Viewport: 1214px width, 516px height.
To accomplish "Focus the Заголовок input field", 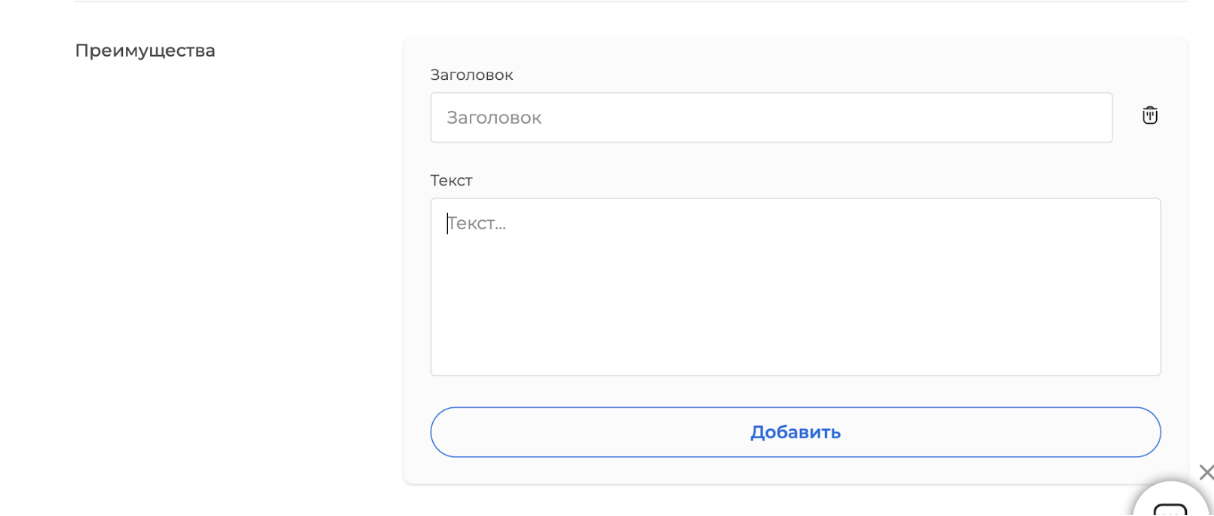I will tap(771, 118).
